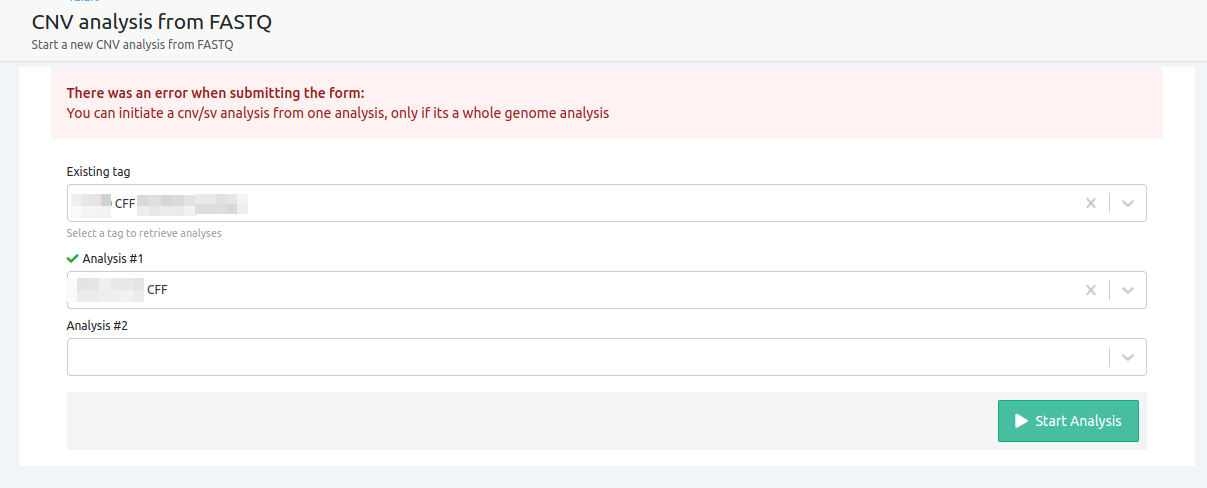The image size is (1207, 488).
Task: Click the "Analysis #1" label text
Action: [113, 259]
